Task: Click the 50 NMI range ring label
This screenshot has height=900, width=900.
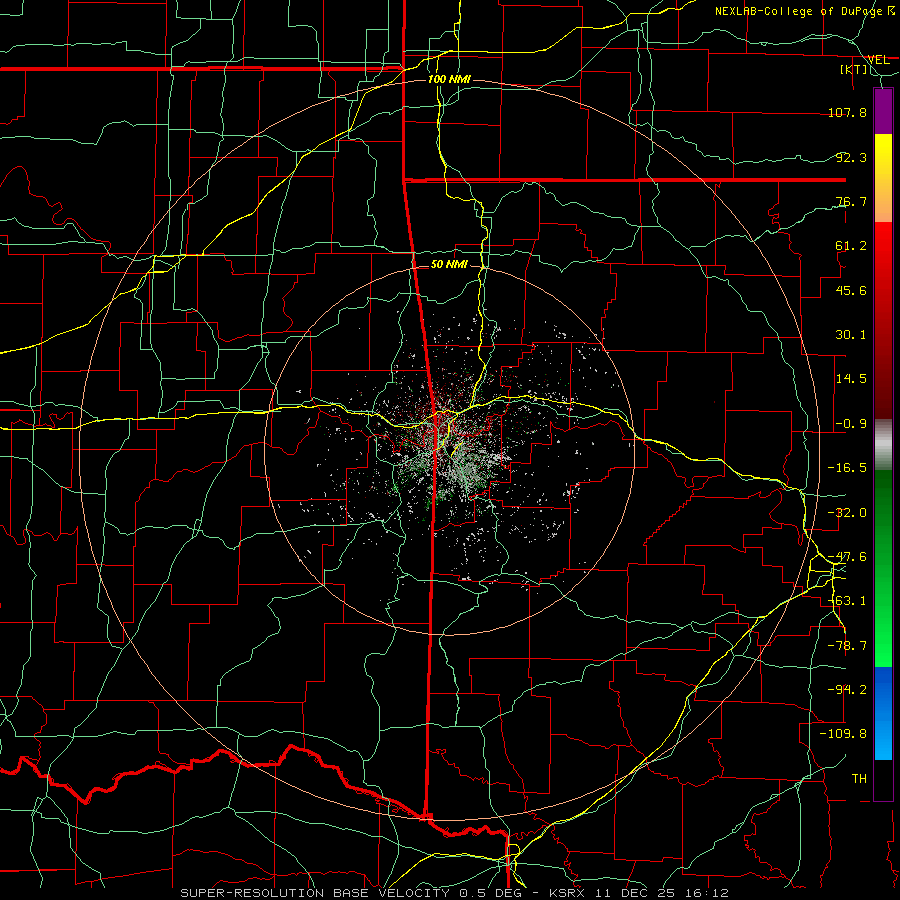Action: pos(449,265)
